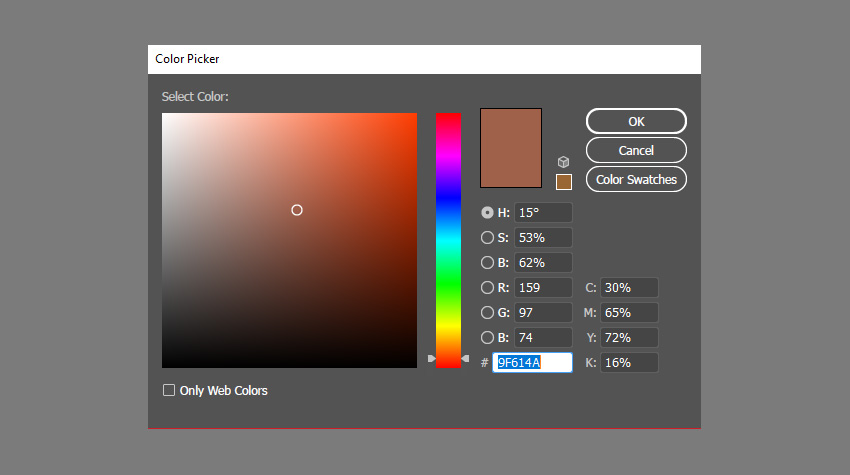Image resolution: width=850 pixels, height=475 pixels.
Task: Select the Saturation (S) radio button
Action: point(487,238)
